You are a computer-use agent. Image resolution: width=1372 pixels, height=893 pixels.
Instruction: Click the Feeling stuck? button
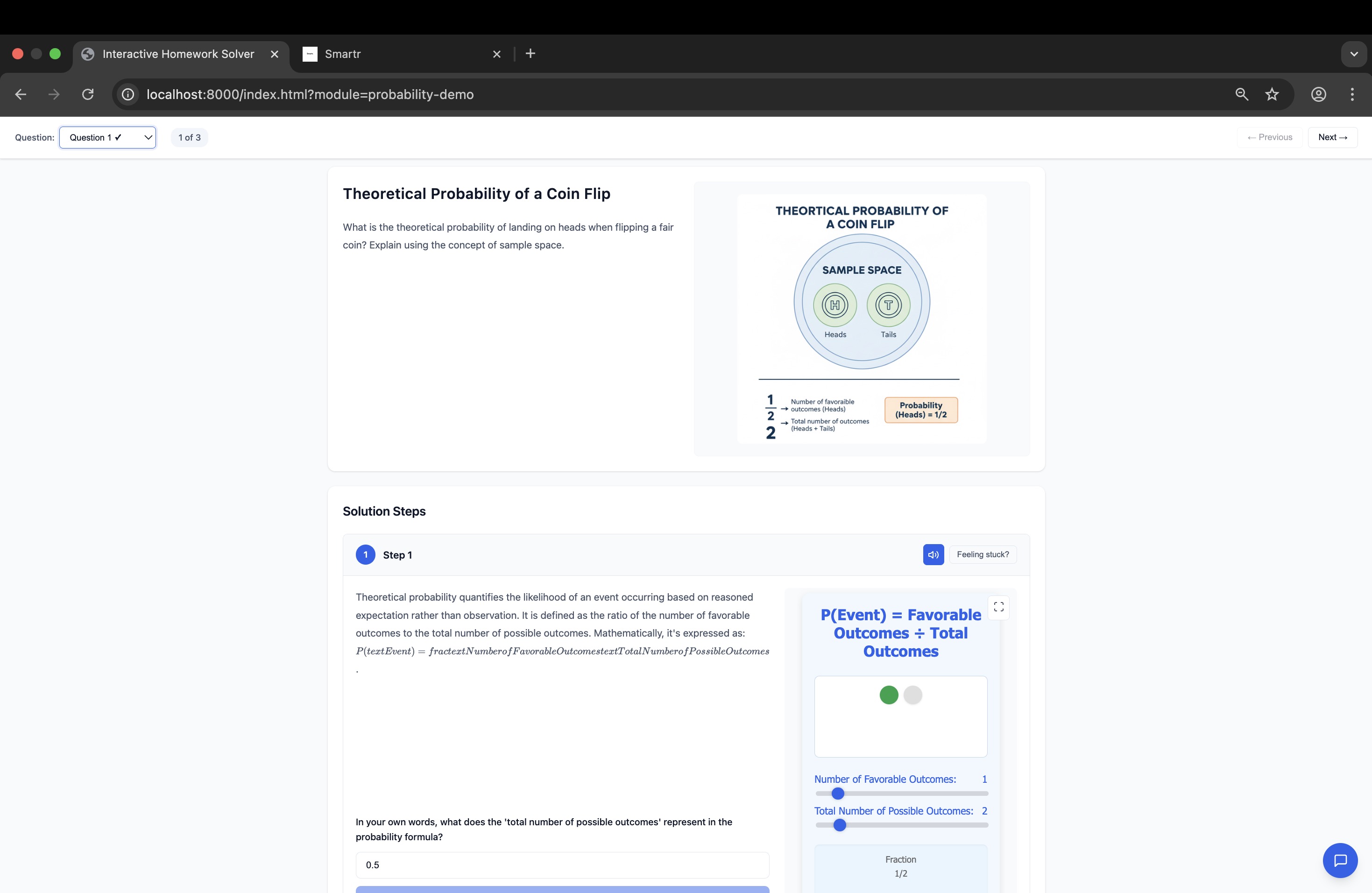tap(983, 554)
